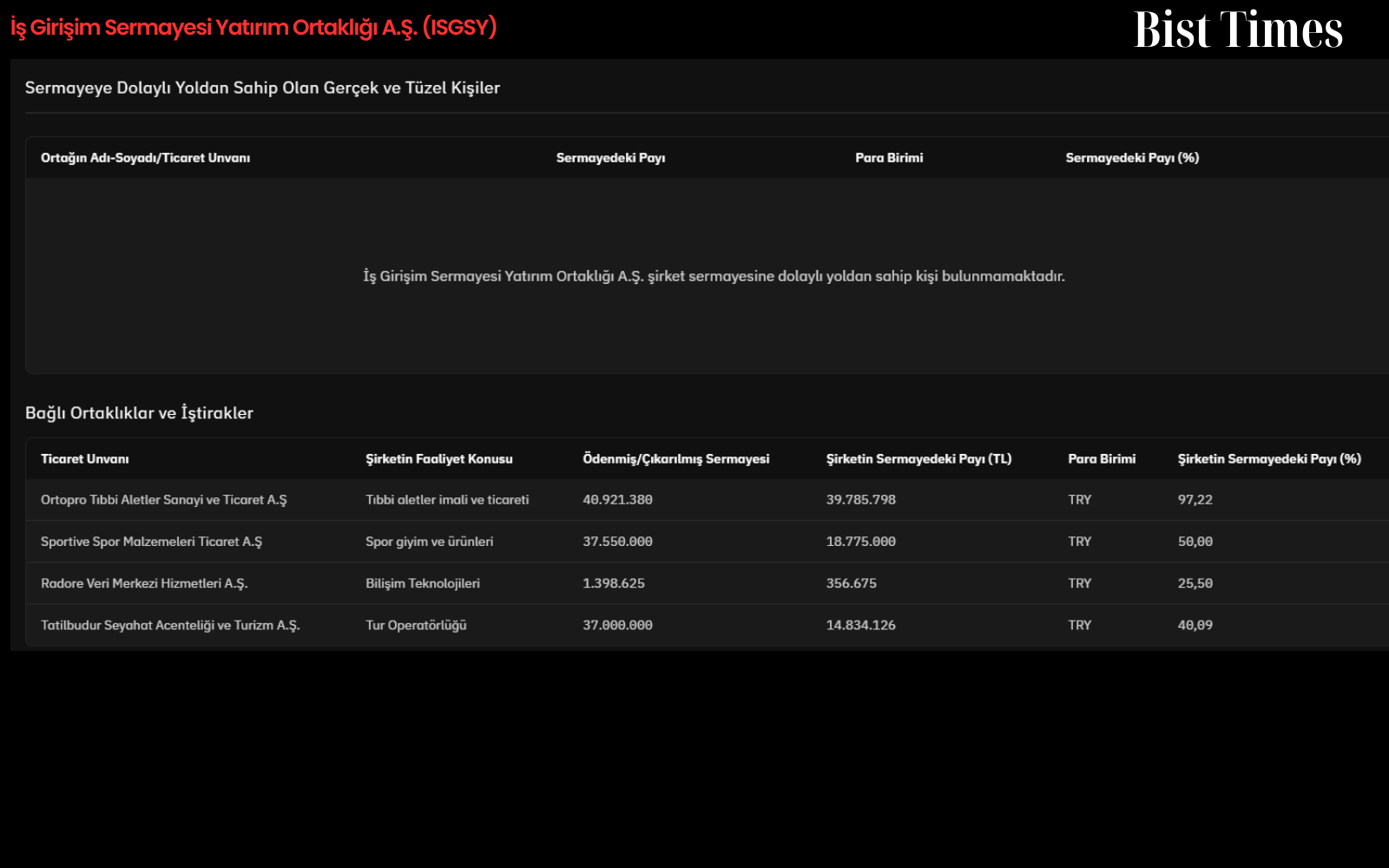
Task: Click the Para Birimi header in upper table
Action: pos(889,158)
